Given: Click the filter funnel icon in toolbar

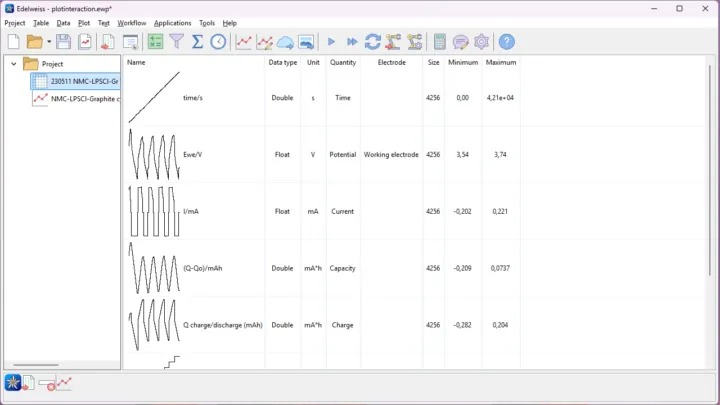Looking at the screenshot, I should point(176,42).
